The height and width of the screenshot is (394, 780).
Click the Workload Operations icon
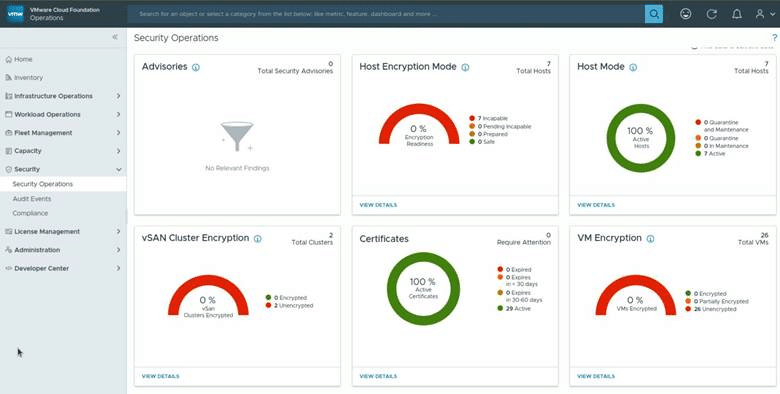pos(8,114)
